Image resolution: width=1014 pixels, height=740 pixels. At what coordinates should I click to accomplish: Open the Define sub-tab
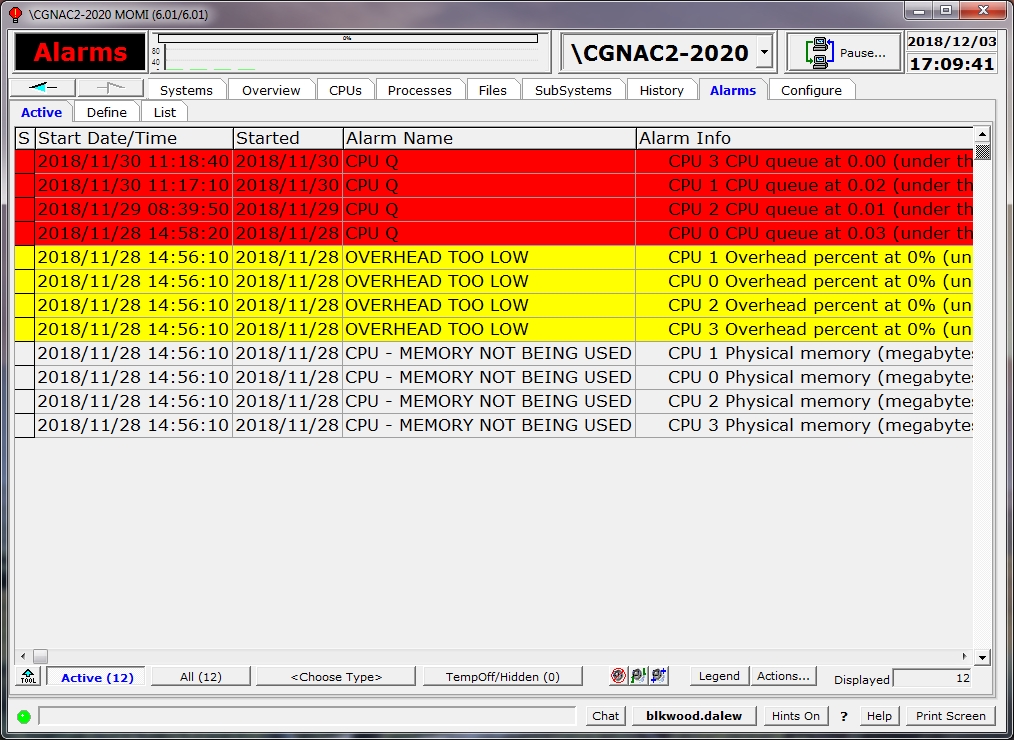106,112
